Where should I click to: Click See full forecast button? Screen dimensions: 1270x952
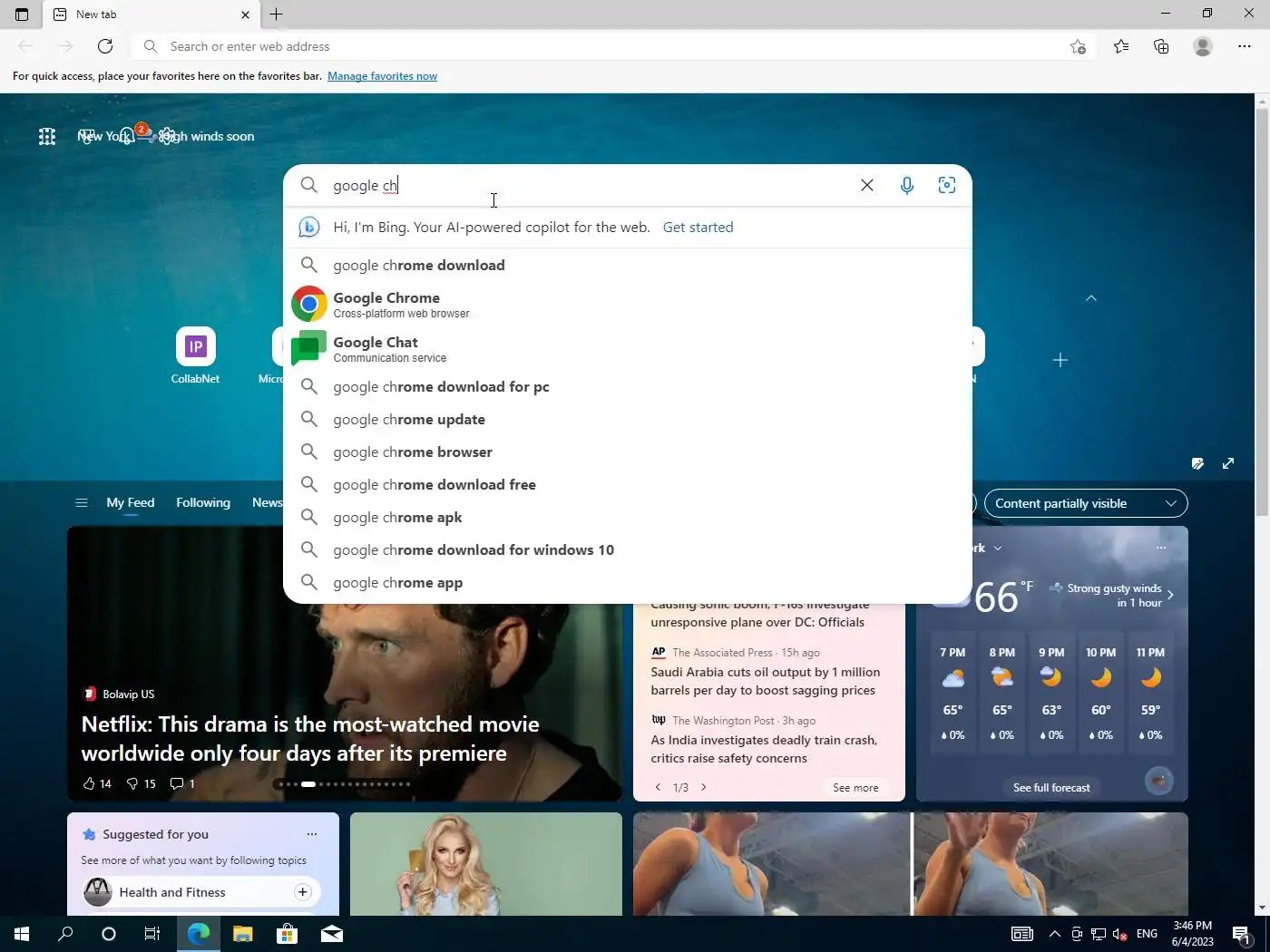(x=1051, y=787)
